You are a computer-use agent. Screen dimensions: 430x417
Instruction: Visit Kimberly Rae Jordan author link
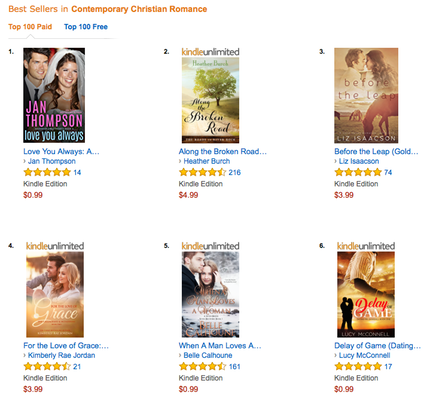click(x=61, y=355)
